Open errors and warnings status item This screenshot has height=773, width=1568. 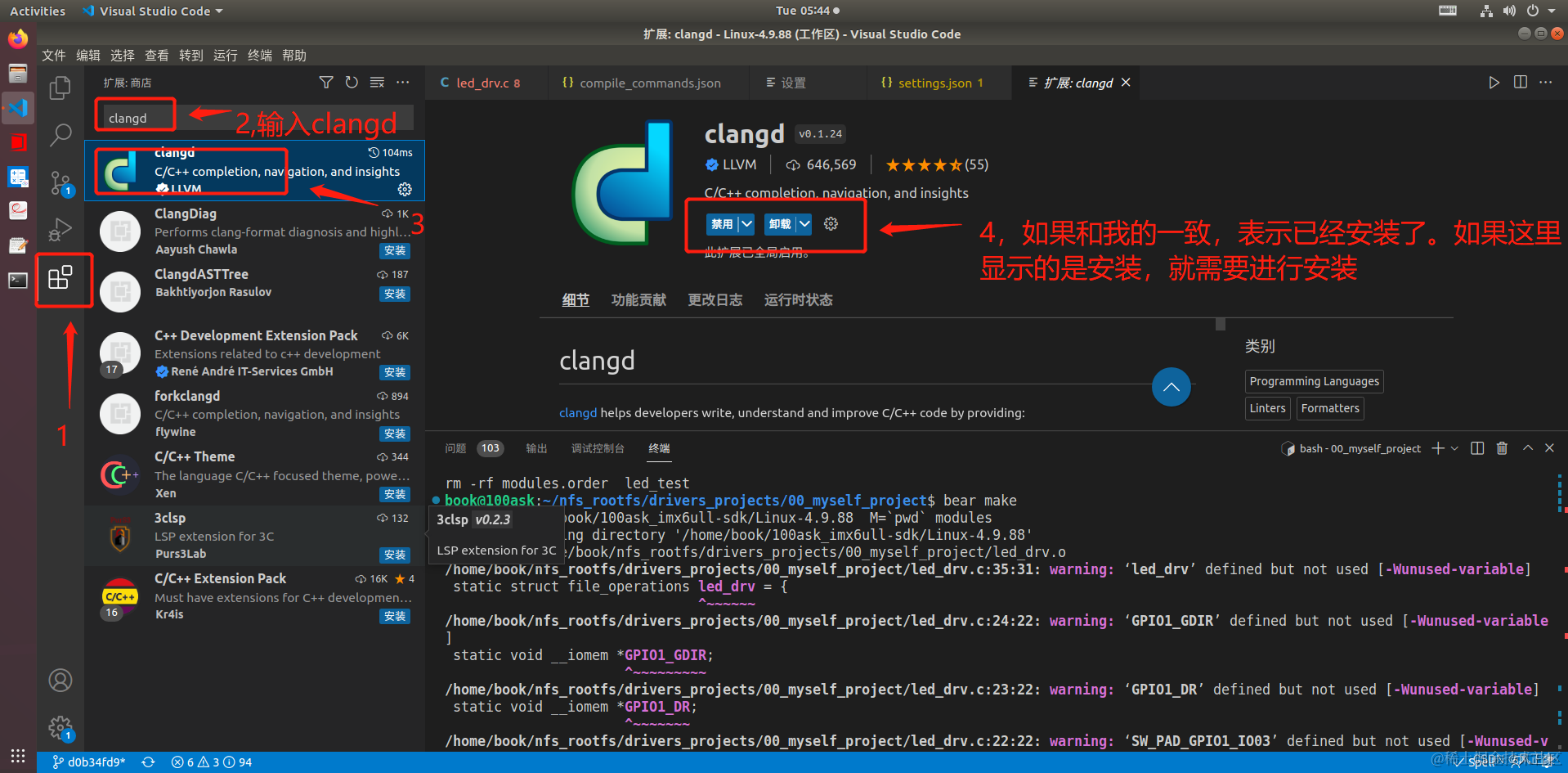[x=212, y=762]
